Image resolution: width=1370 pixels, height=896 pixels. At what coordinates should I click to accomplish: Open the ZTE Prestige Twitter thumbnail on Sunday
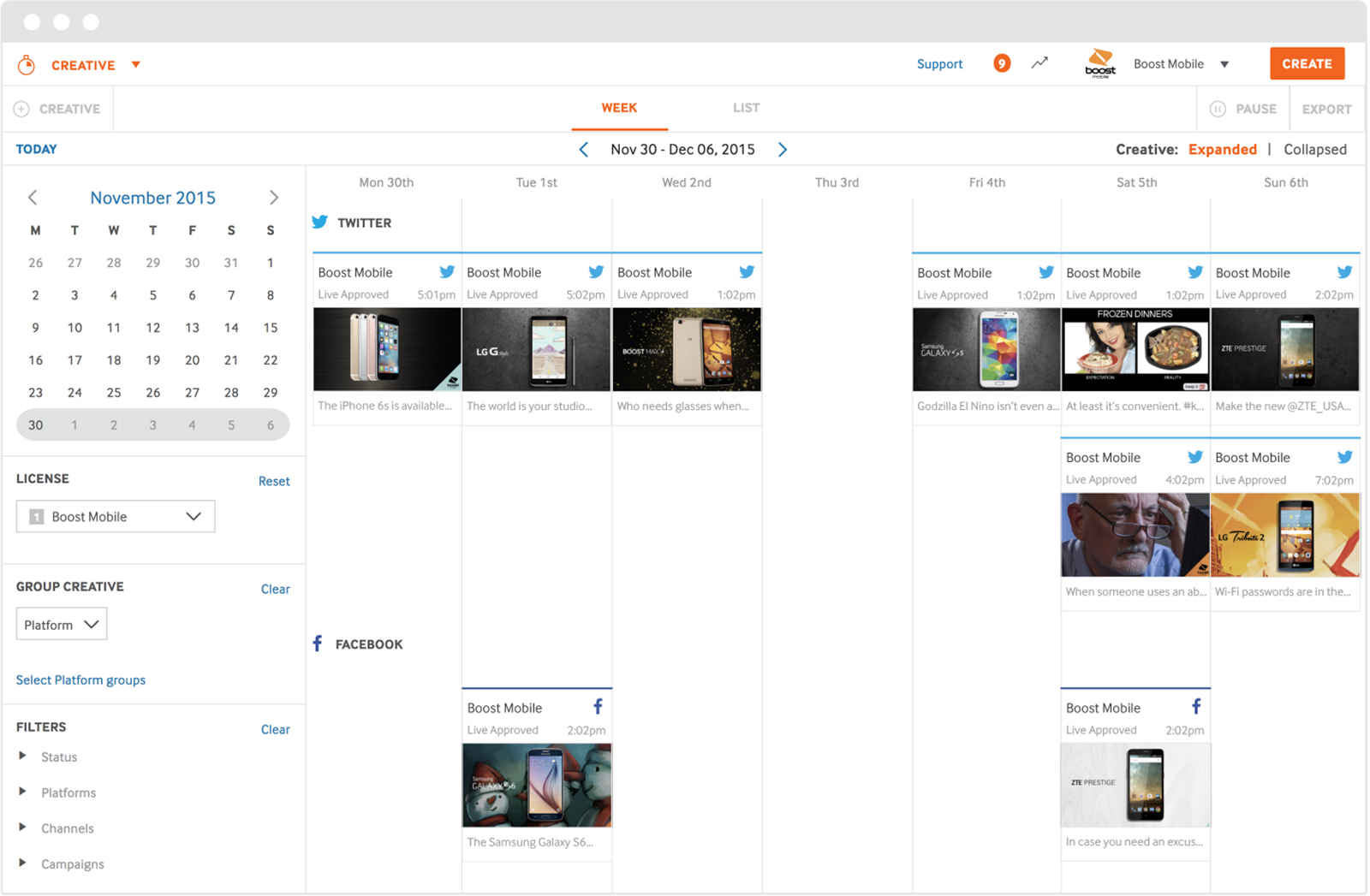(x=1285, y=349)
